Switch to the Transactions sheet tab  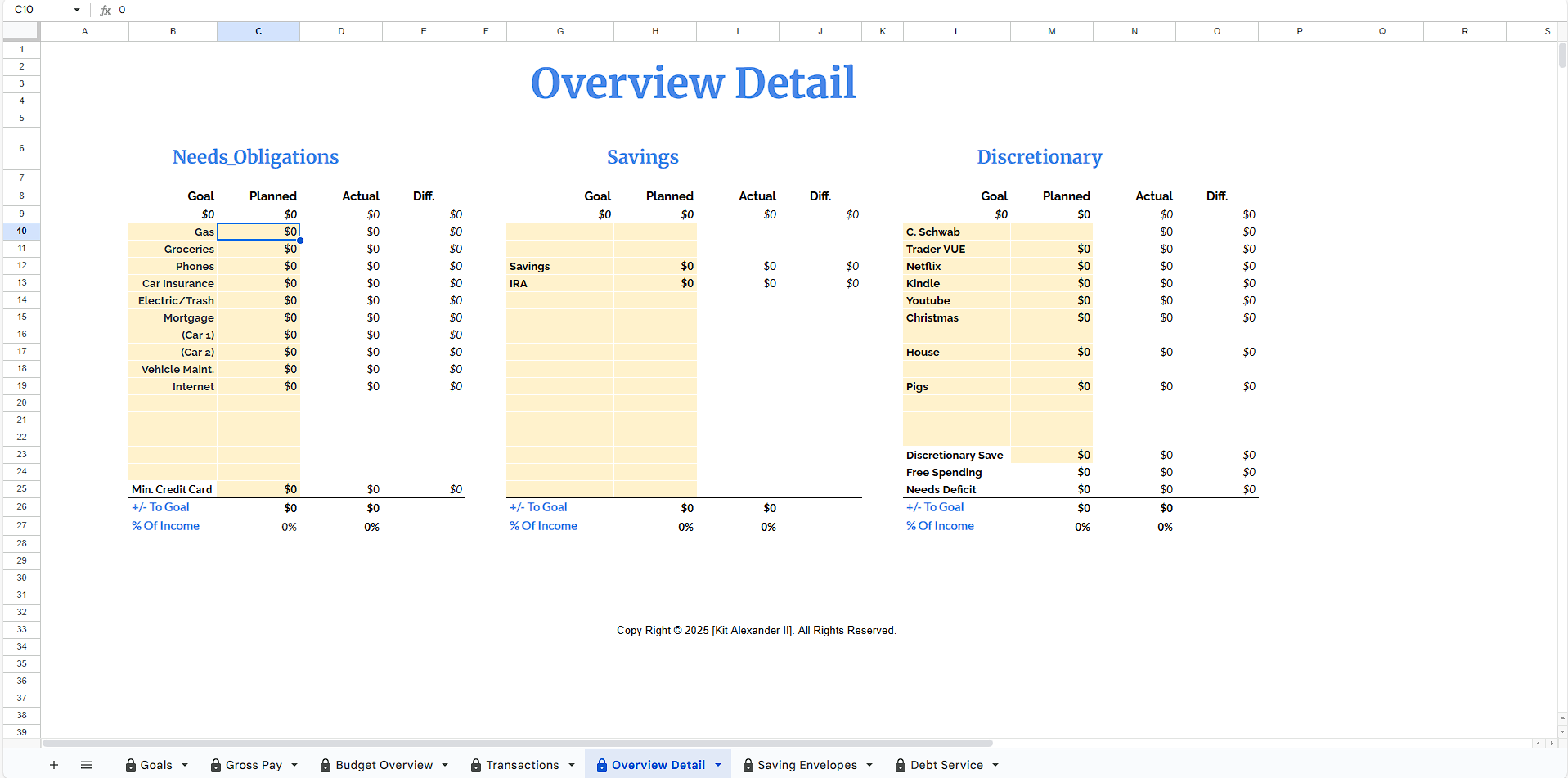pos(522,765)
